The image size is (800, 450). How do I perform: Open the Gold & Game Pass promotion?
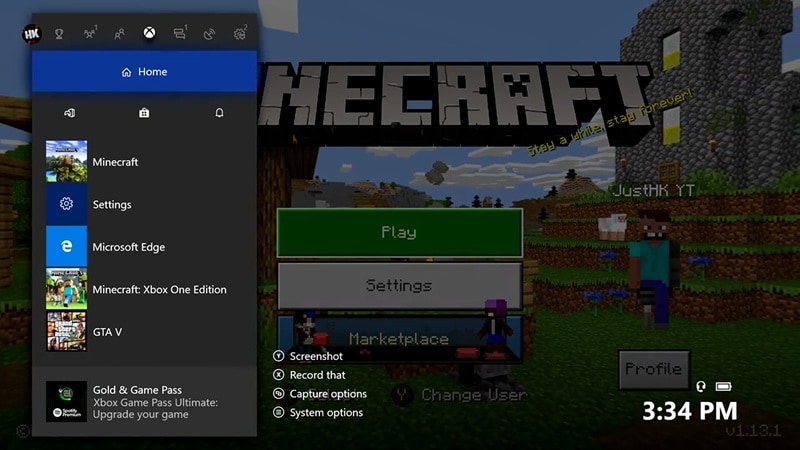click(144, 402)
